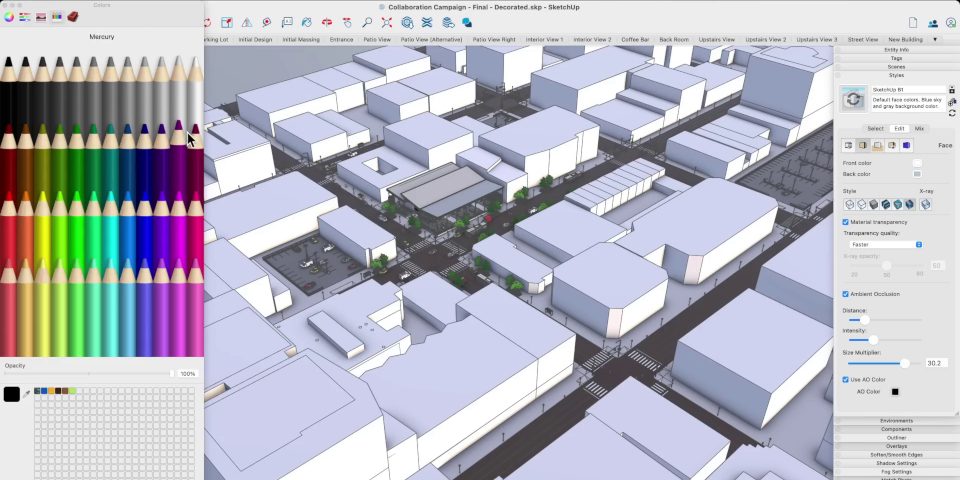Screen dimensions: 960x480
Task: Select the Zoom magnifier tool in toolbar
Action: point(367,22)
